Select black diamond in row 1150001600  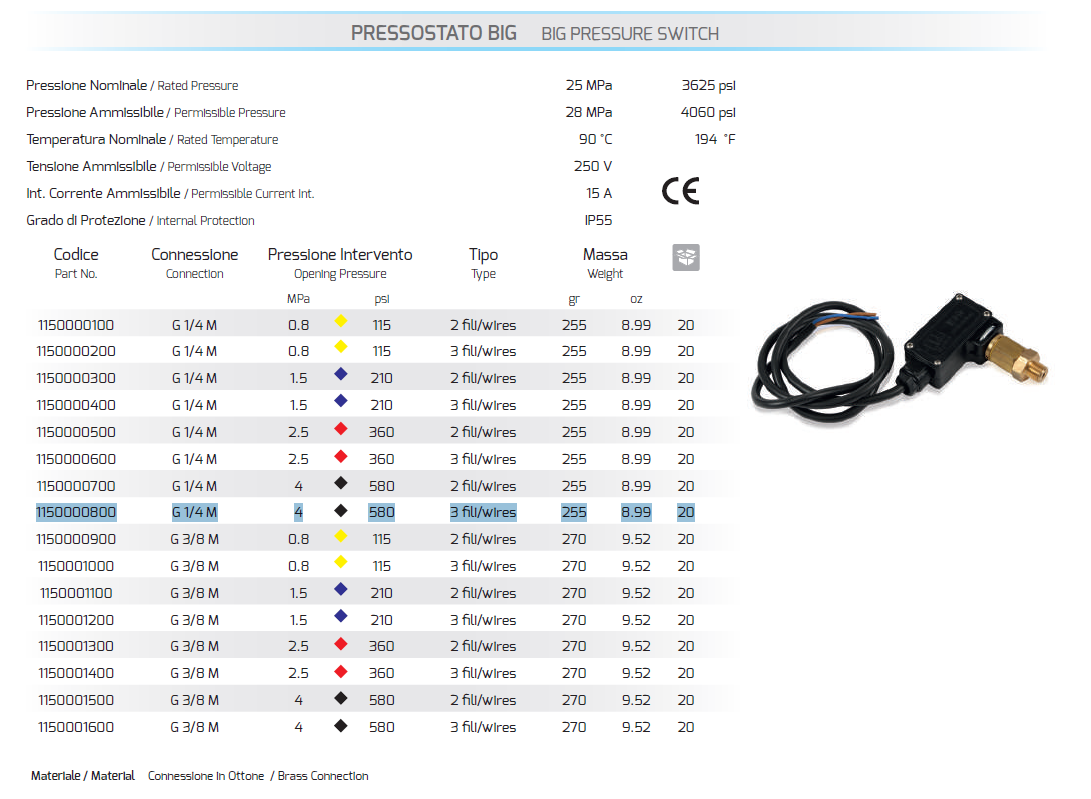tap(341, 726)
